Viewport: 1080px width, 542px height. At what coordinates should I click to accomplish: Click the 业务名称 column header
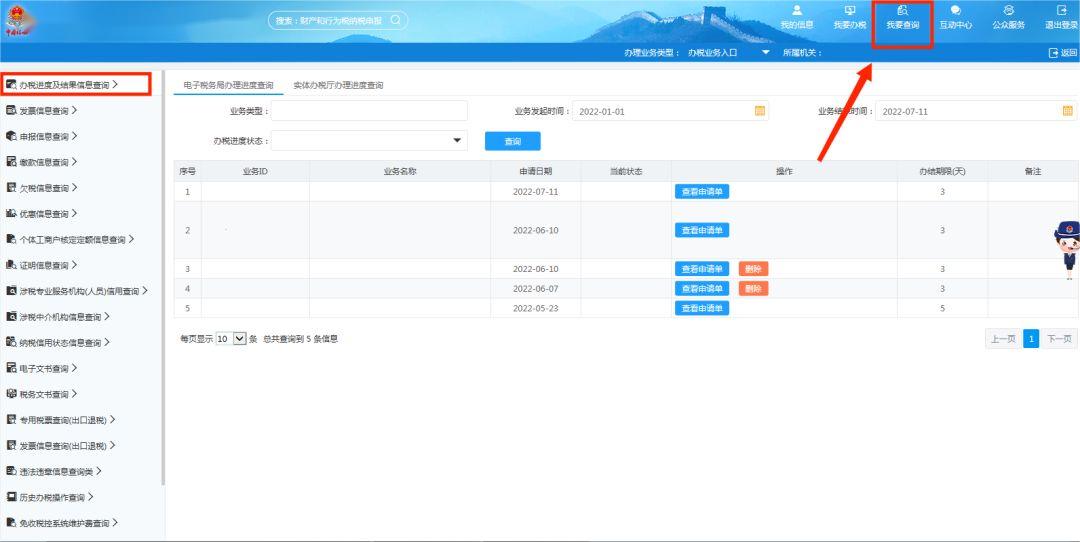(x=400, y=171)
